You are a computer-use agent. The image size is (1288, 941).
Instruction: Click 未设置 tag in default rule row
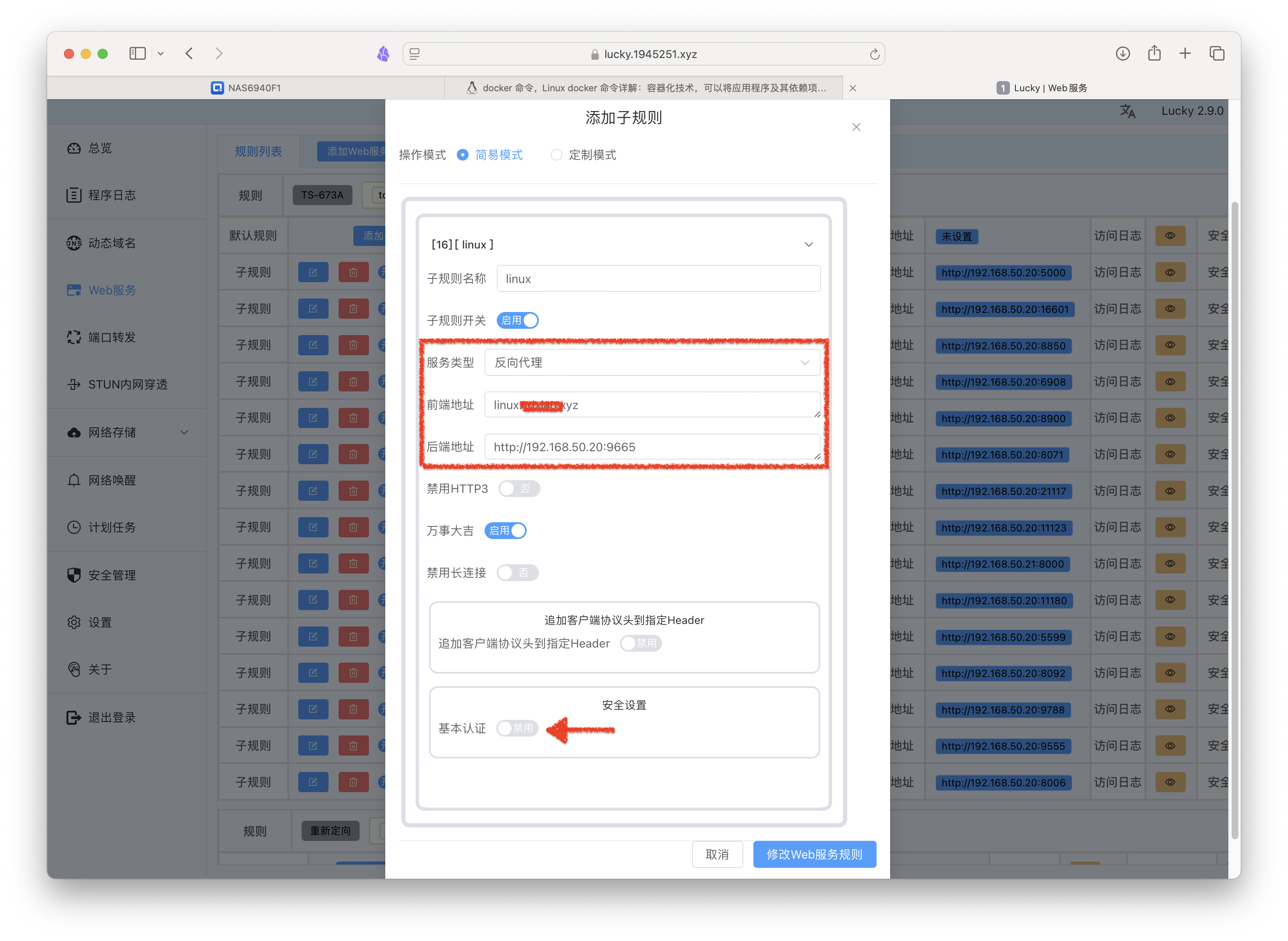click(x=957, y=236)
